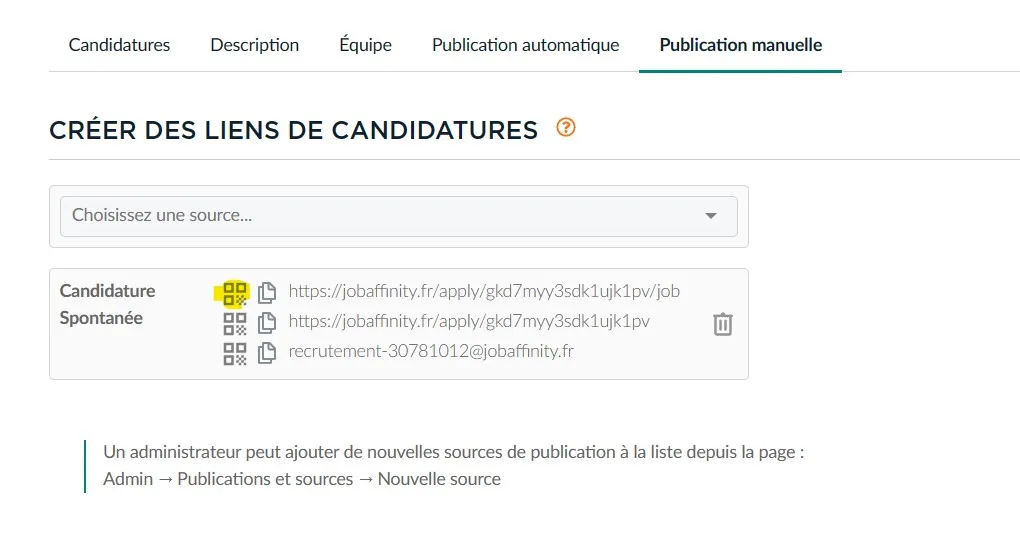Screen dimensions: 1020x551
Task: Open the highlighted QR code for job apply link
Action: 235,293
